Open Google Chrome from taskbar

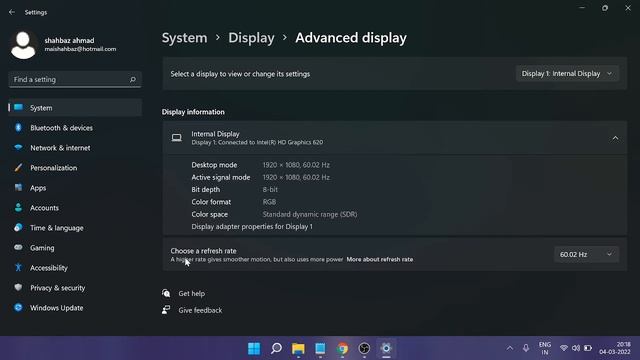342,348
